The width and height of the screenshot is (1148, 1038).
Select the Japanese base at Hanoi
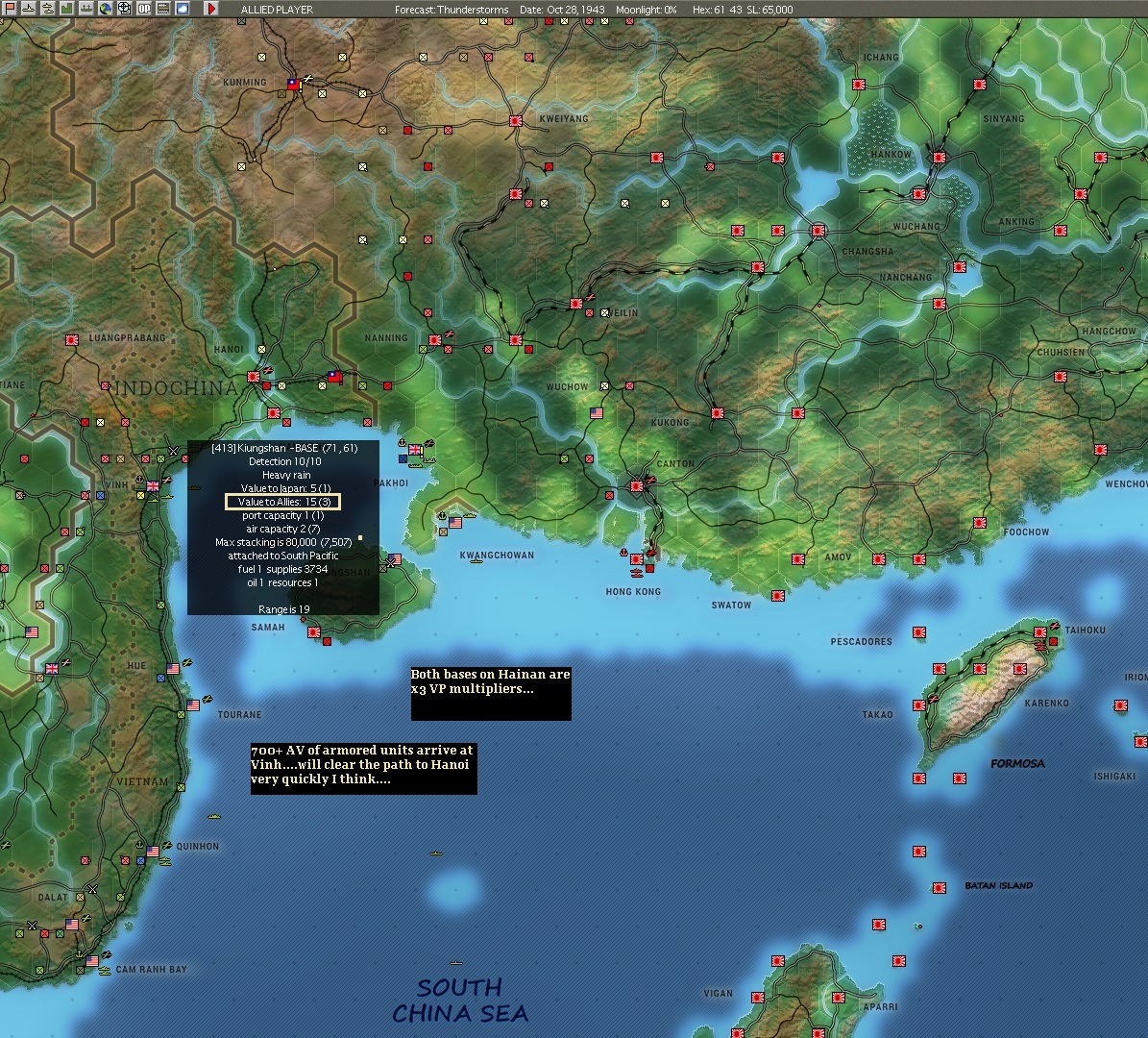click(254, 377)
